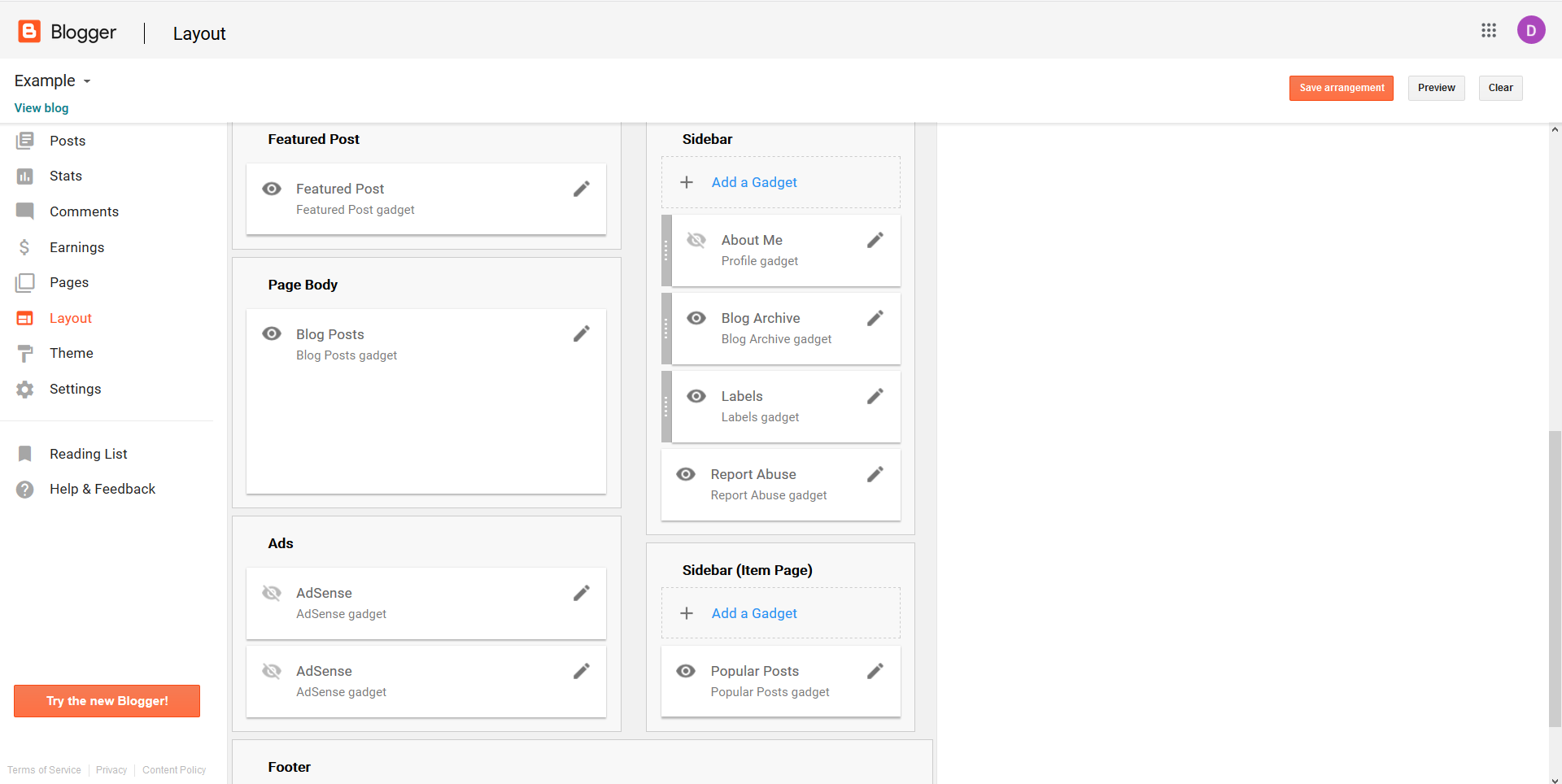Click the Settings gear icon
Screen dimensions: 1562x784
click(x=25, y=389)
